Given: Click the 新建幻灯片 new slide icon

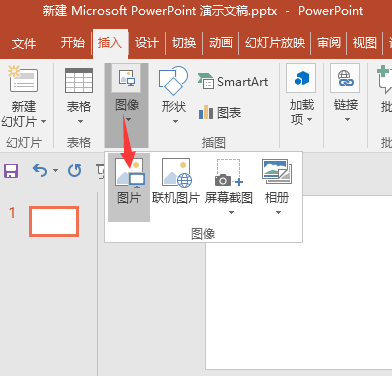Looking at the screenshot, I should click(x=23, y=80).
